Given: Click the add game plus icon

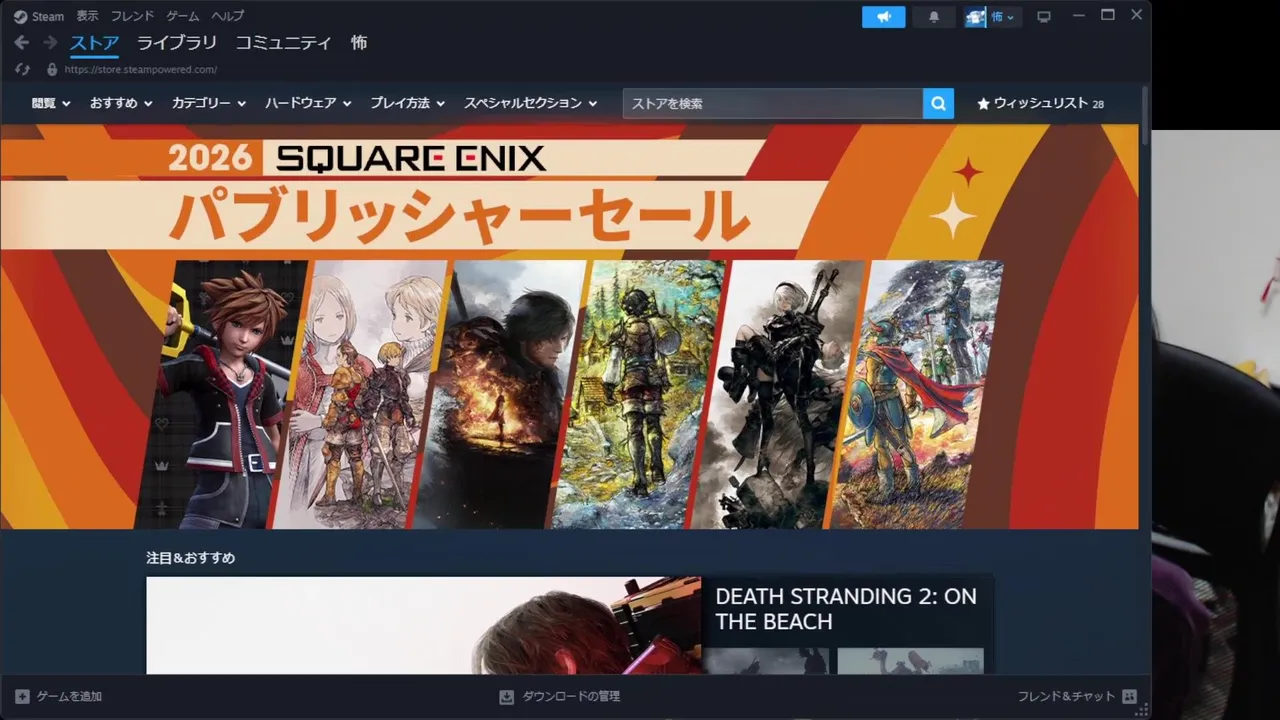Looking at the screenshot, I should tap(22, 696).
